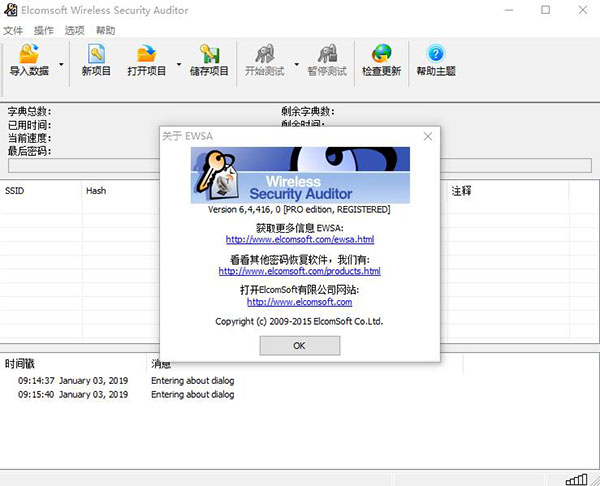Click the Save Project (储存项目) icon
Image resolution: width=600 pixels, height=486 pixels.
click(209, 53)
